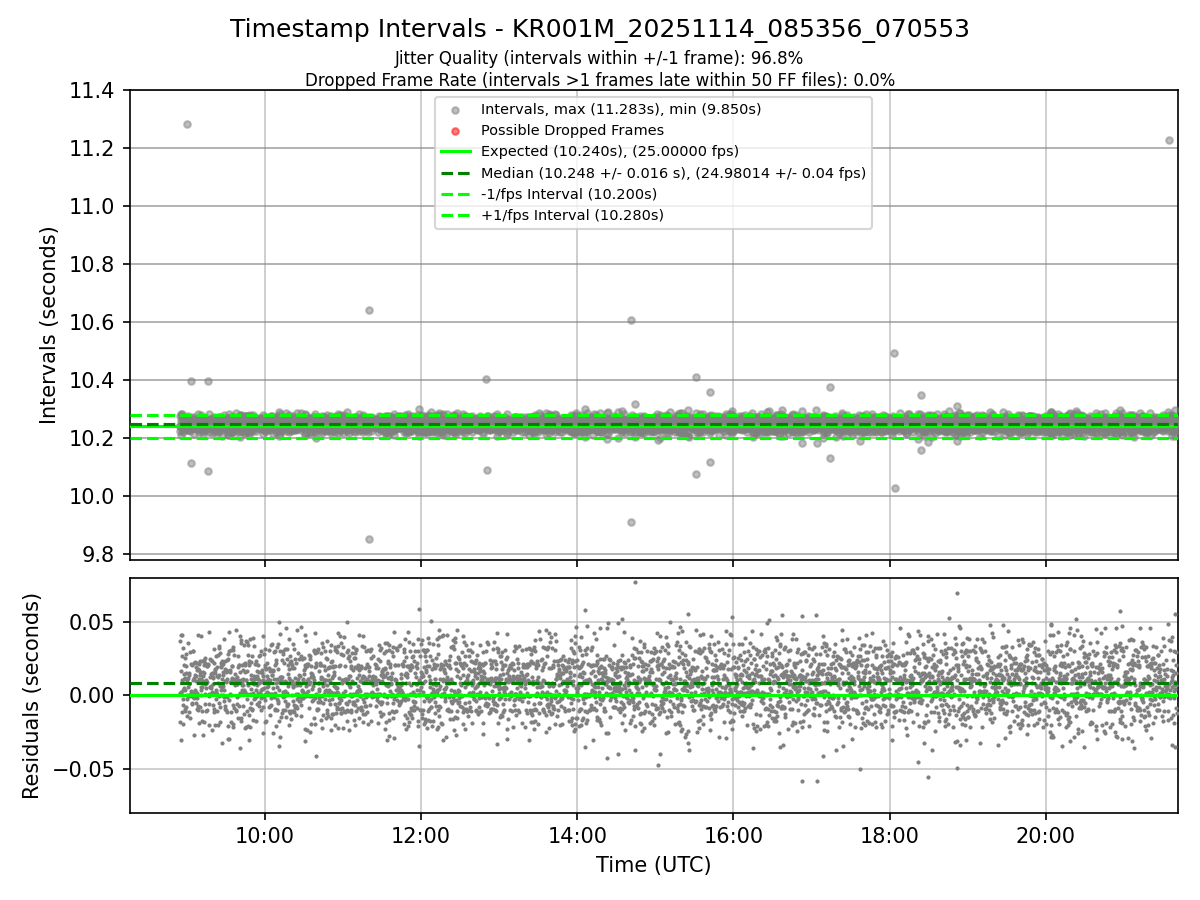Click the red marker beside 'Possible Dropped Frames'

coord(455,131)
